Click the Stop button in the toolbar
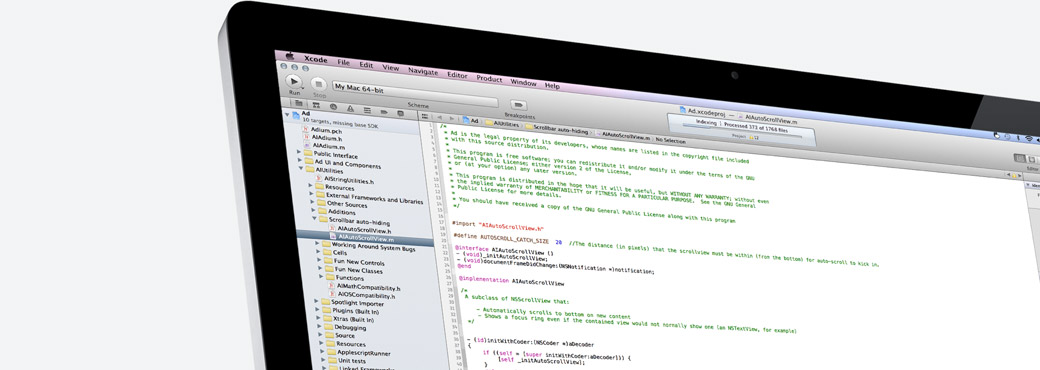 [x=320, y=84]
